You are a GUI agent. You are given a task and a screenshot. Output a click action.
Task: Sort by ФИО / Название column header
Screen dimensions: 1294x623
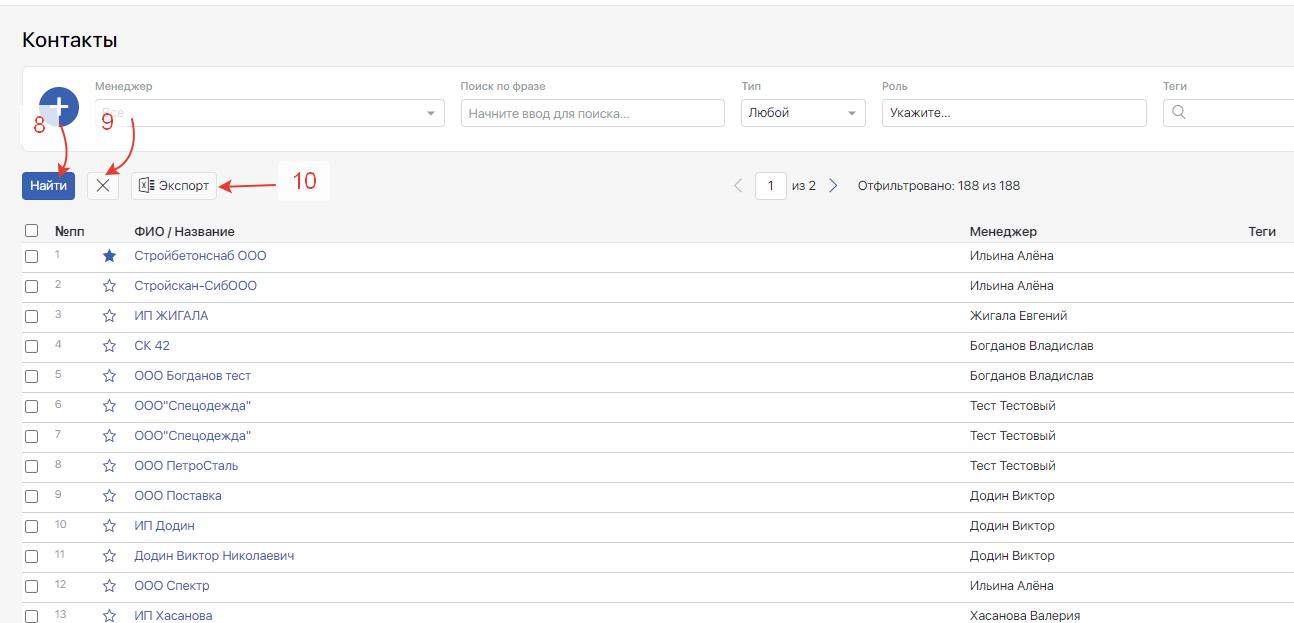pos(184,232)
